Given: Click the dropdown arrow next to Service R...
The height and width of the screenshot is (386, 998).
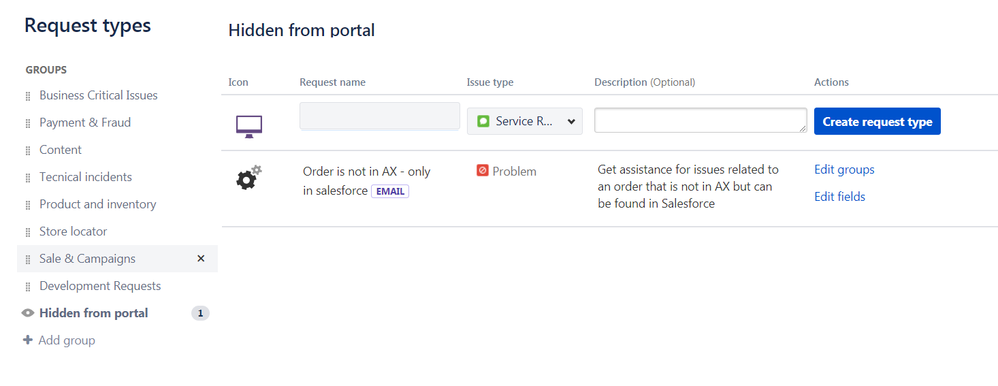Looking at the screenshot, I should [x=571, y=122].
